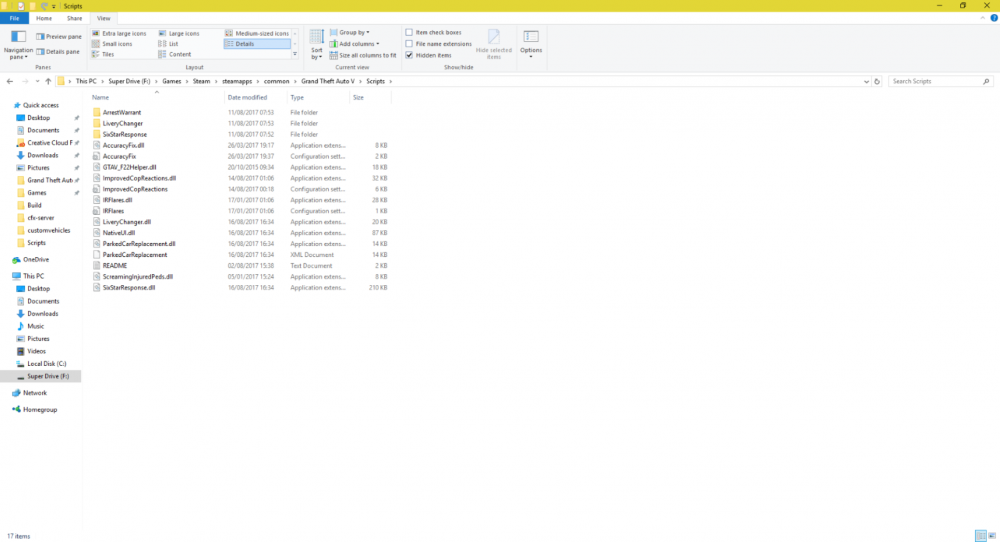This screenshot has height=542, width=1000.
Task: Open the Navigation pane menu icon
Action: pos(17,38)
